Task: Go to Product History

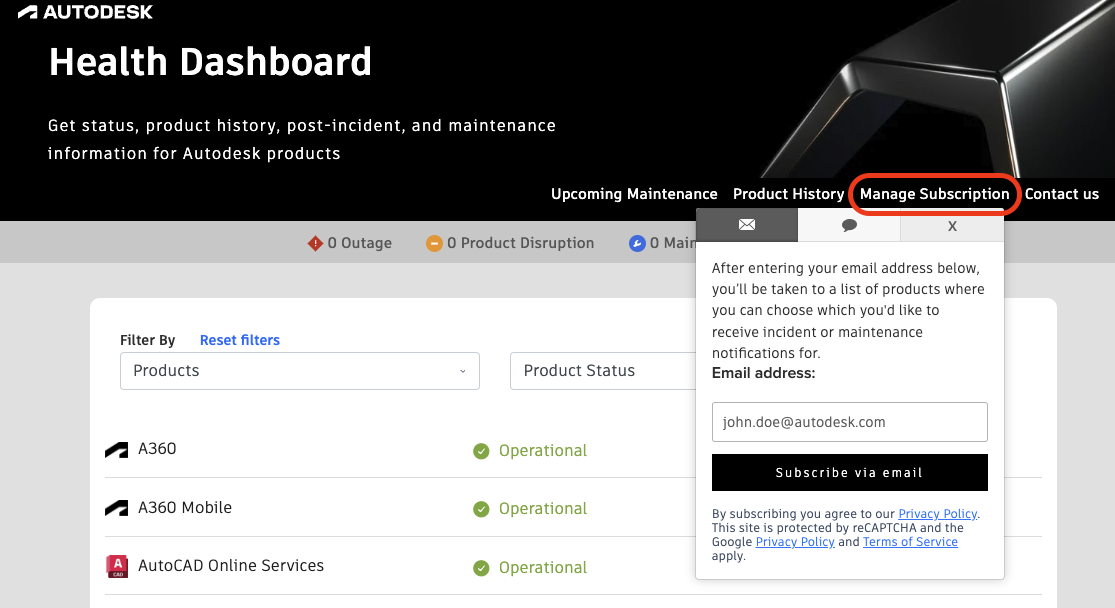Action: pos(788,194)
